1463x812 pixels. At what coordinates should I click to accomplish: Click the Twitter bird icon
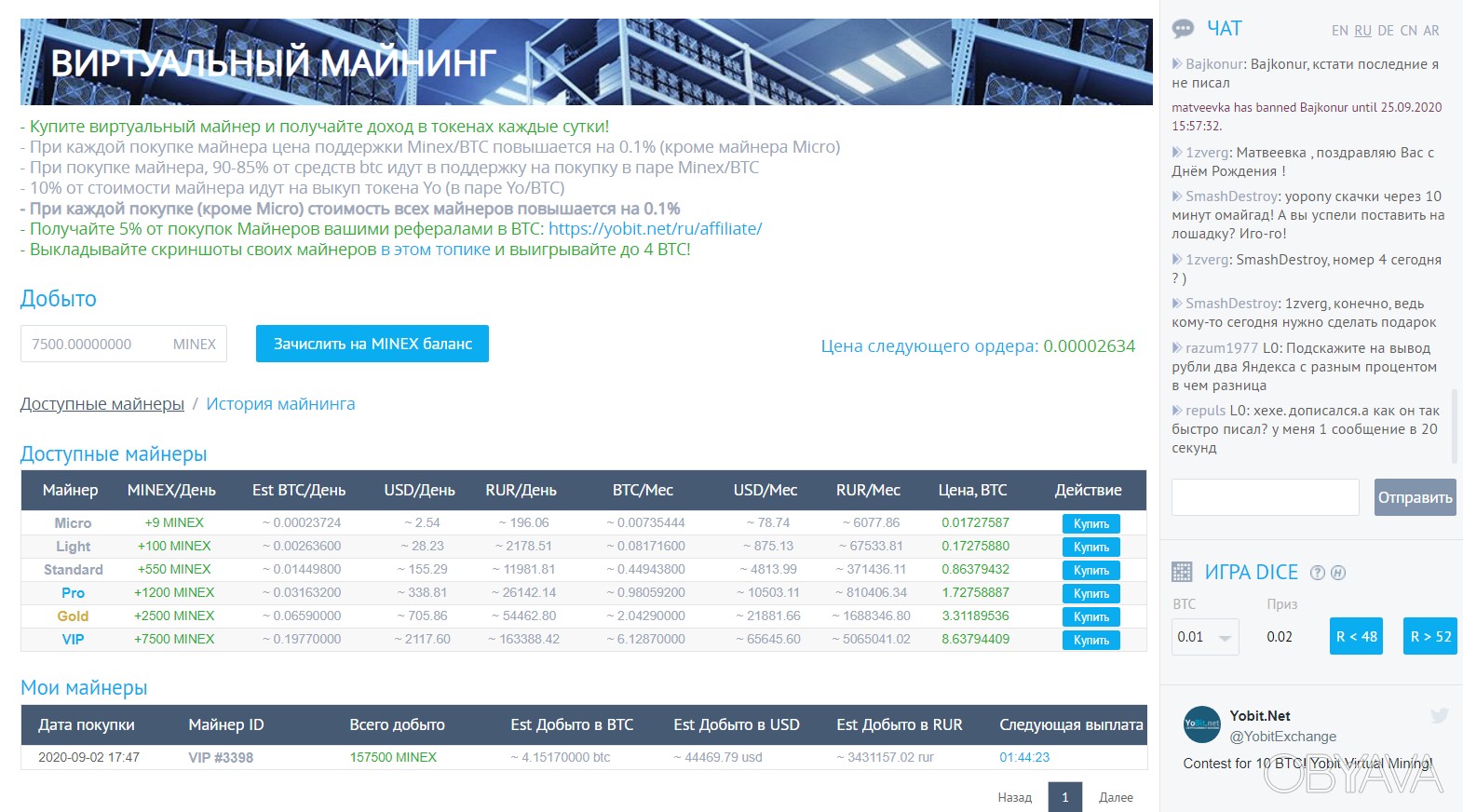click(x=1440, y=715)
